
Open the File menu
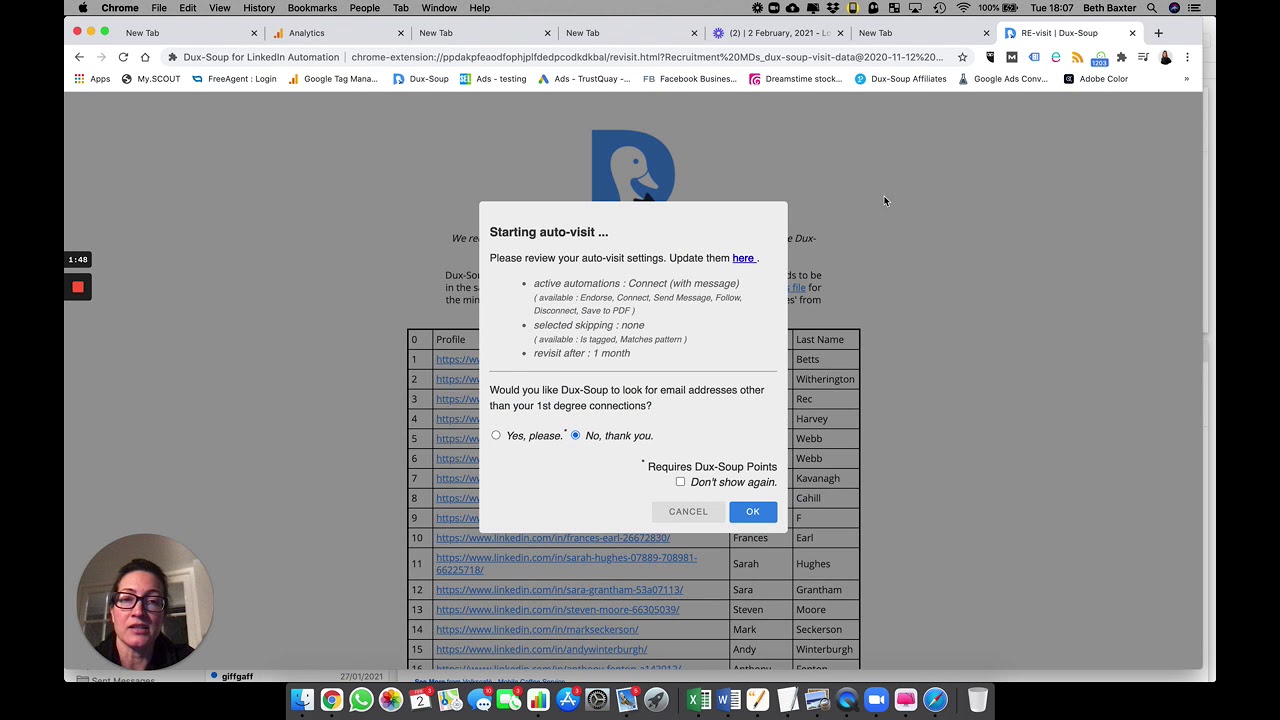tap(159, 8)
